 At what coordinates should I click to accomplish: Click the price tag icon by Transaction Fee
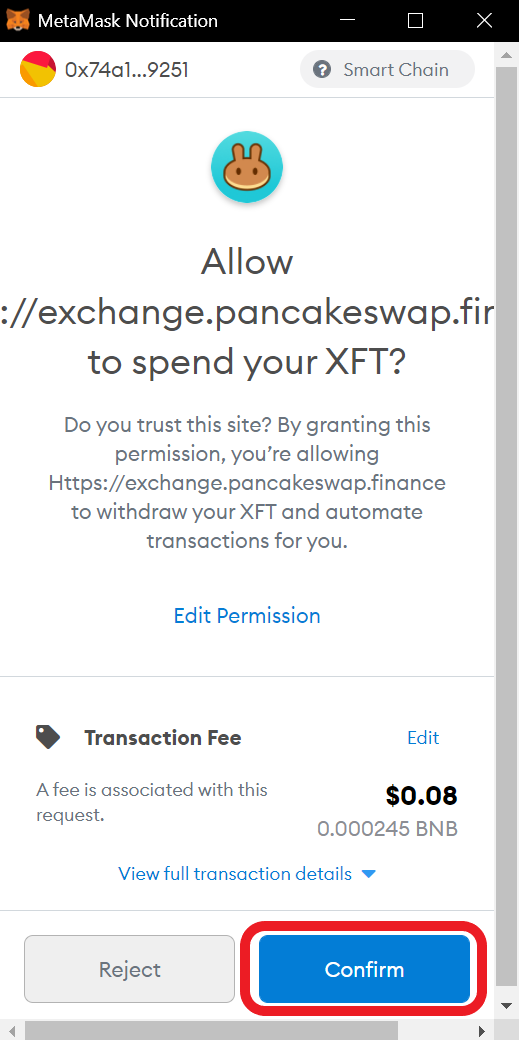tap(48, 737)
